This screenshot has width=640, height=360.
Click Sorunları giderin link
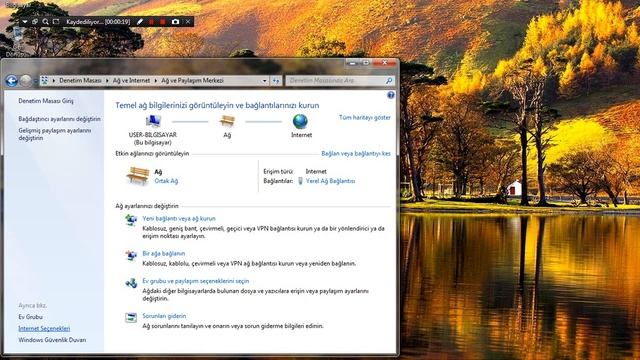[x=164, y=316]
